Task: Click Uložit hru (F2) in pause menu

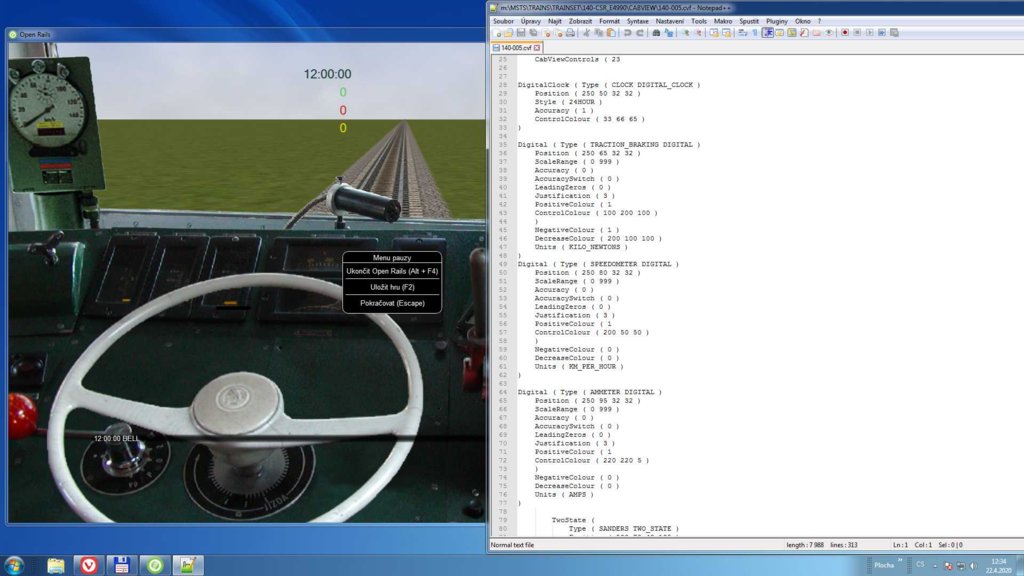Action: [x=392, y=287]
